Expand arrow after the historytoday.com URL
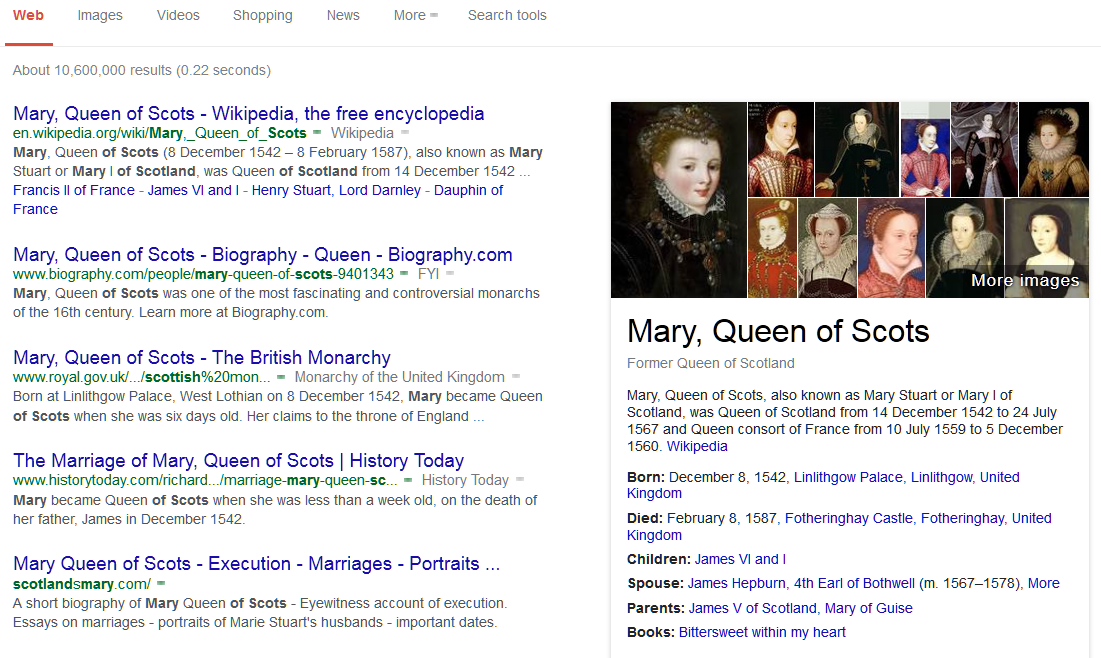1101x658 pixels. coord(408,480)
